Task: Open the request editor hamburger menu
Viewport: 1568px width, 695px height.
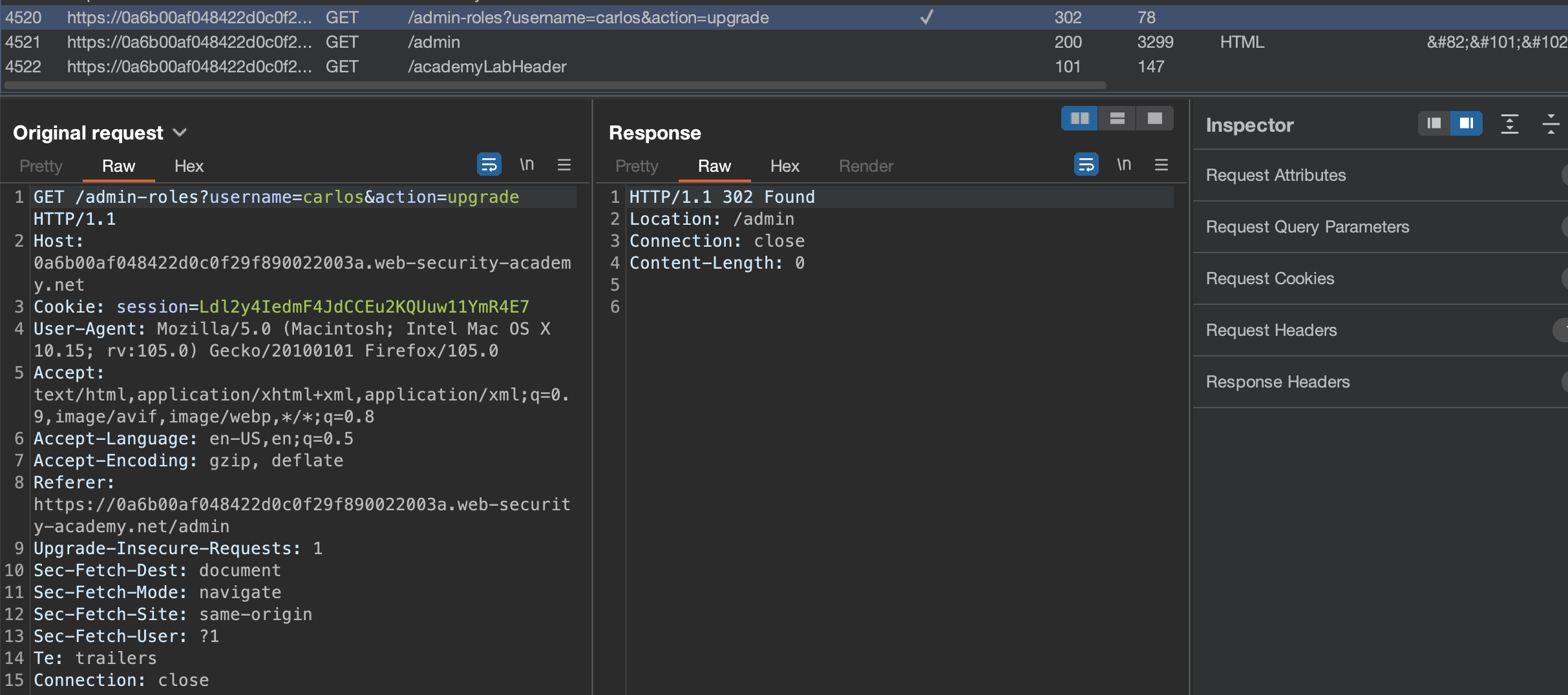Action: click(564, 165)
